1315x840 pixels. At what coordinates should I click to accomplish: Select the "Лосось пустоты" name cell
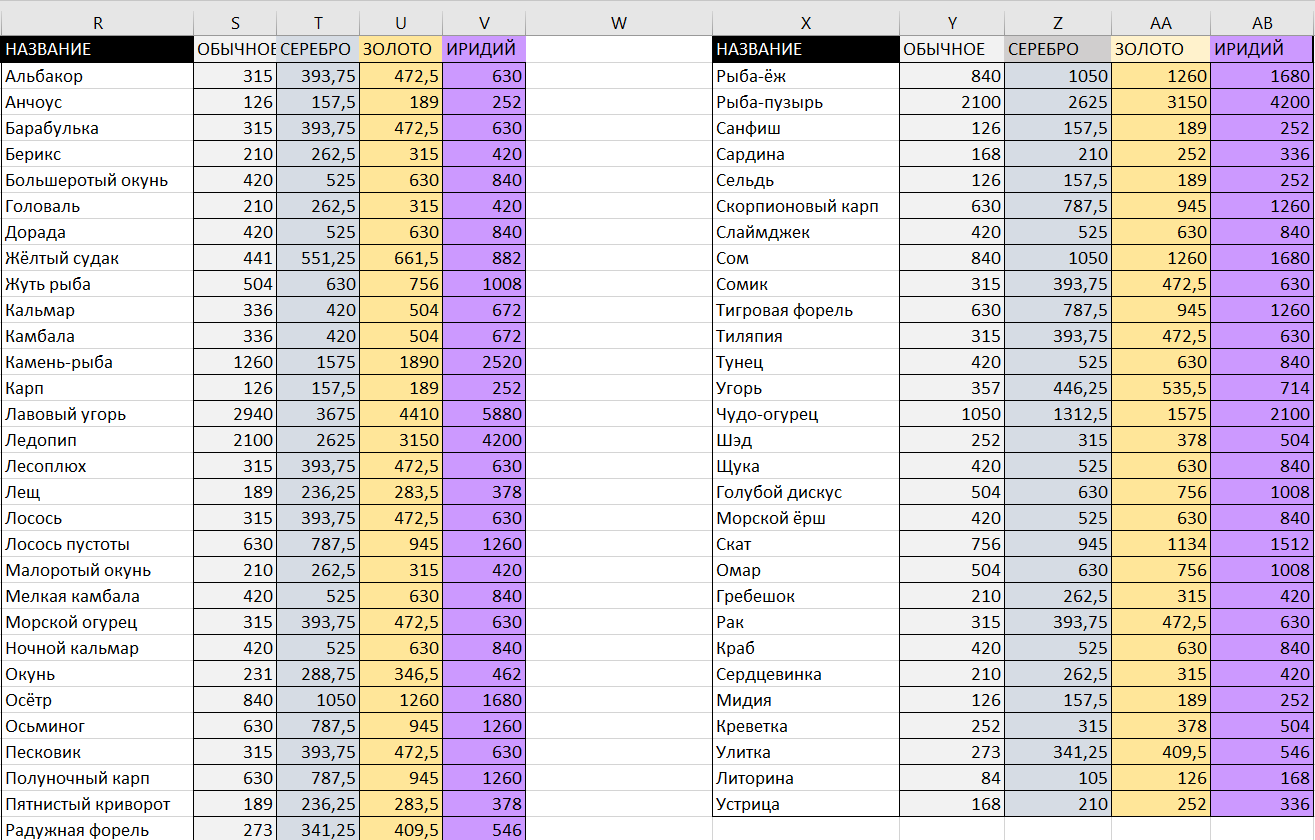pos(97,544)
